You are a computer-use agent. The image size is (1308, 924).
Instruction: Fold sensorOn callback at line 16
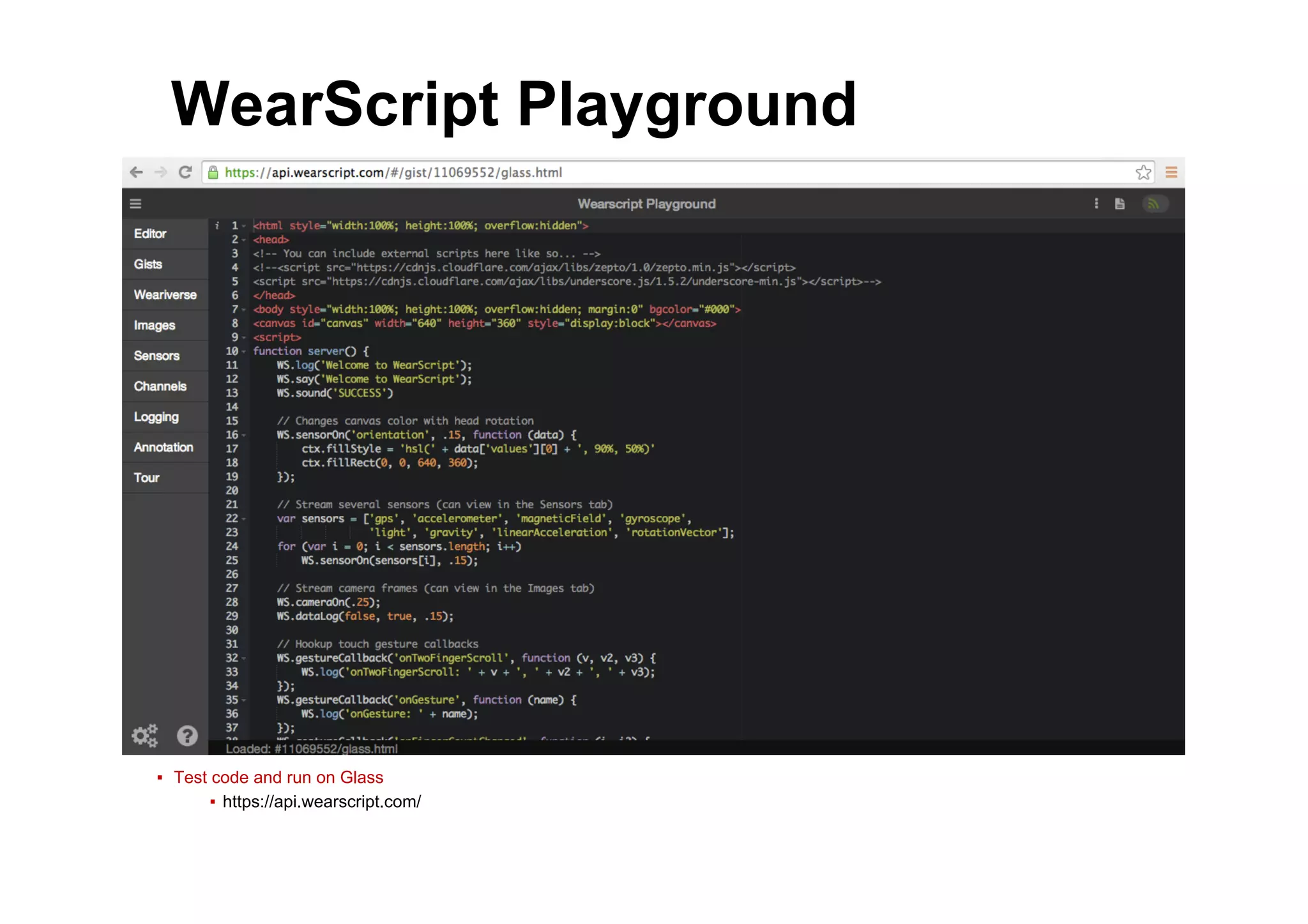pyautogui.click(x=244, y=435)
